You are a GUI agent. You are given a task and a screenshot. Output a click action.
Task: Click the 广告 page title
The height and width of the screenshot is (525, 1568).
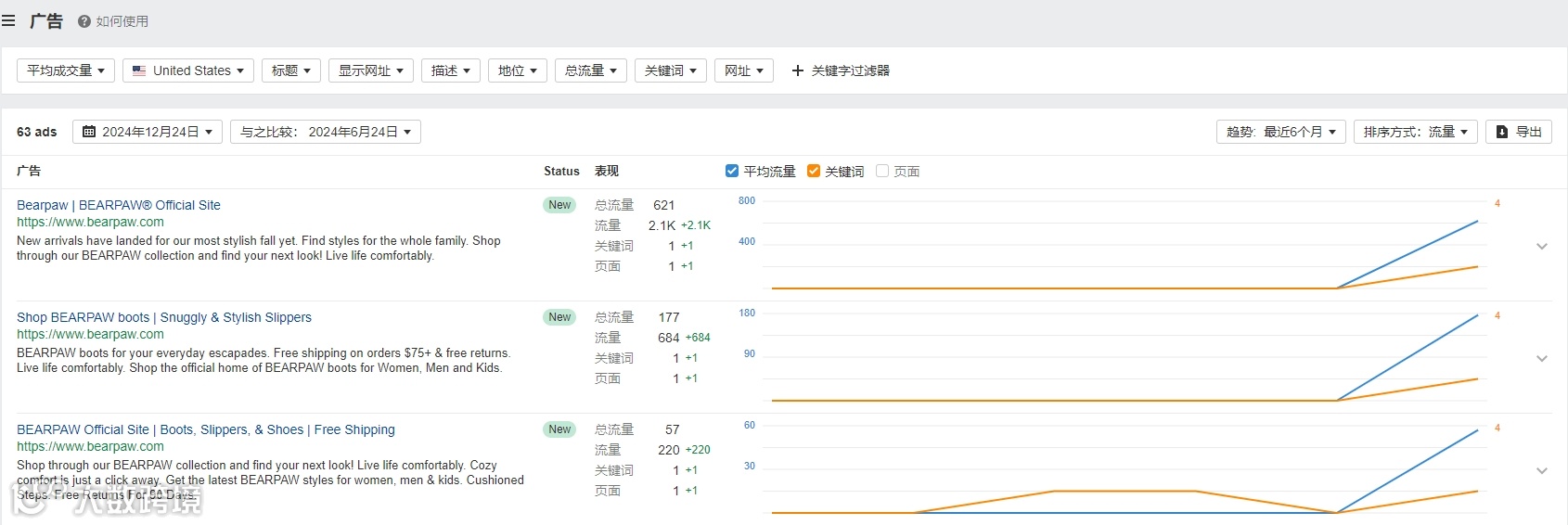[x=46, y=20]
